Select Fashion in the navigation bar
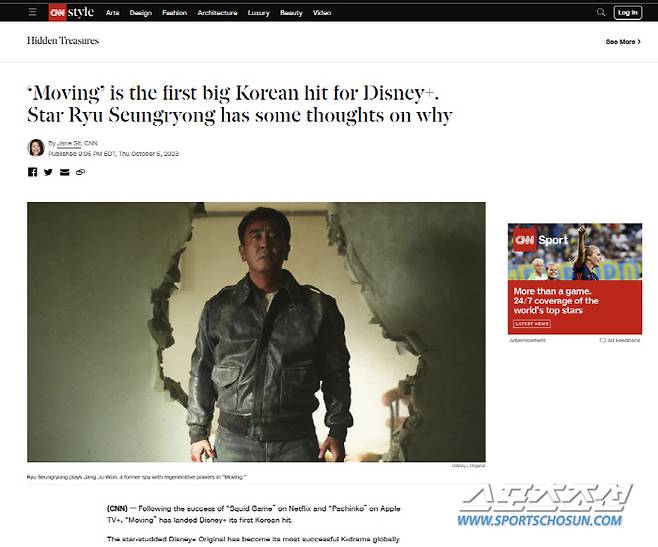 tap(174, 13)
